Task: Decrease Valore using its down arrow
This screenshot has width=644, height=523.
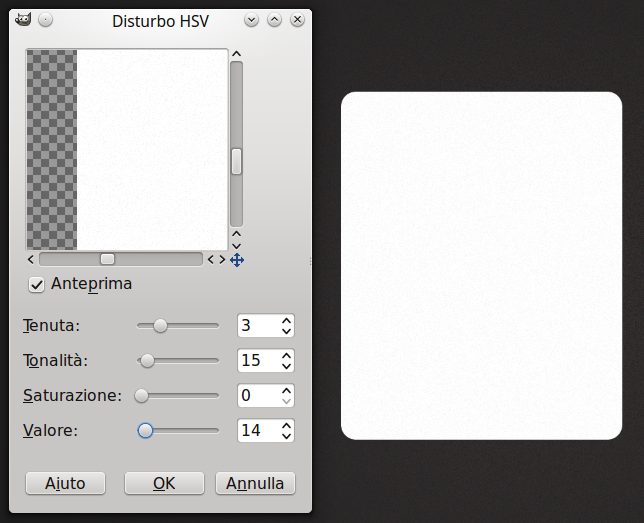Action: (287, 436)
